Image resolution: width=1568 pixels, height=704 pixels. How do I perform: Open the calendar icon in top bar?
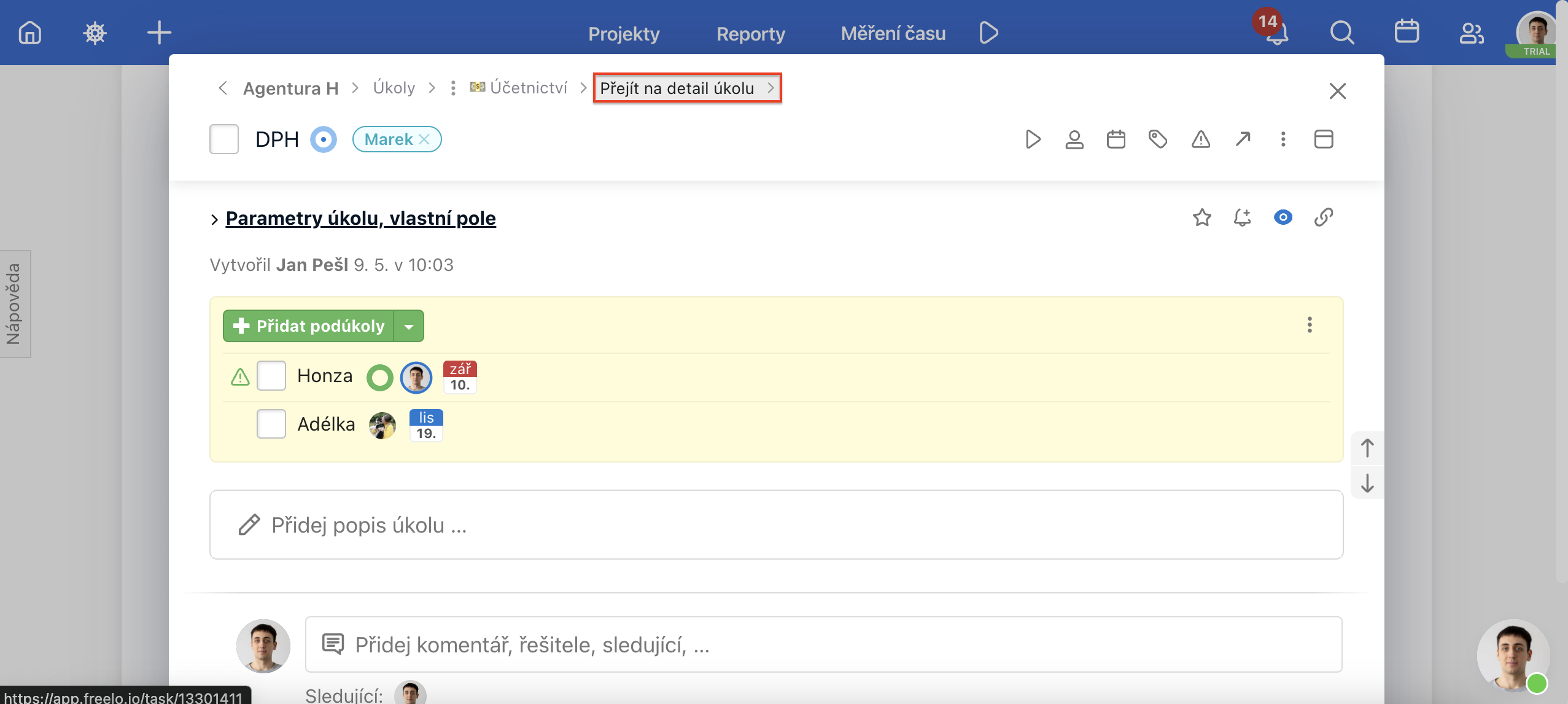pos(1407,32)
